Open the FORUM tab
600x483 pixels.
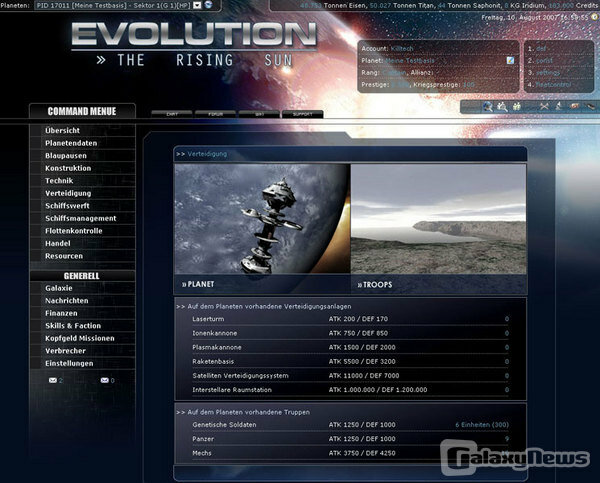pos(215,114)
